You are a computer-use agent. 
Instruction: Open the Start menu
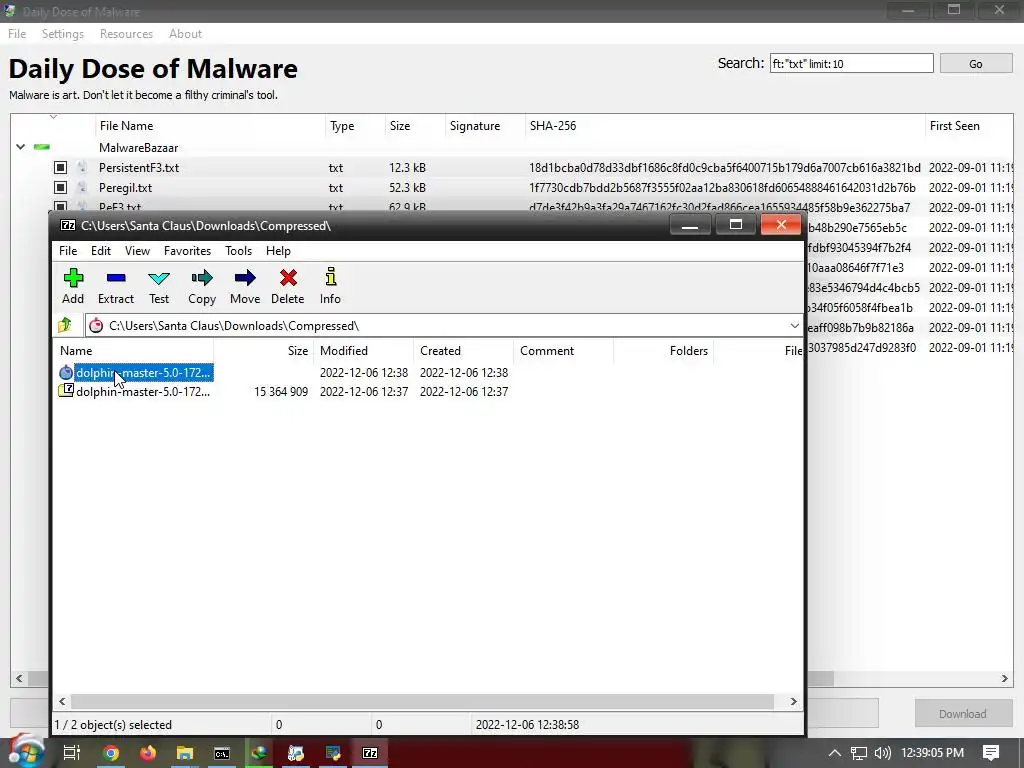click(25, 752)
